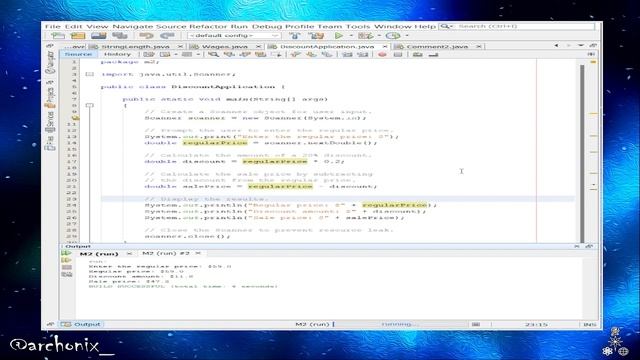640x360 pixels.
Task: Click the Re-run with different parameters icon in Output
Action: pyautogui.click(x=66, y=260)
